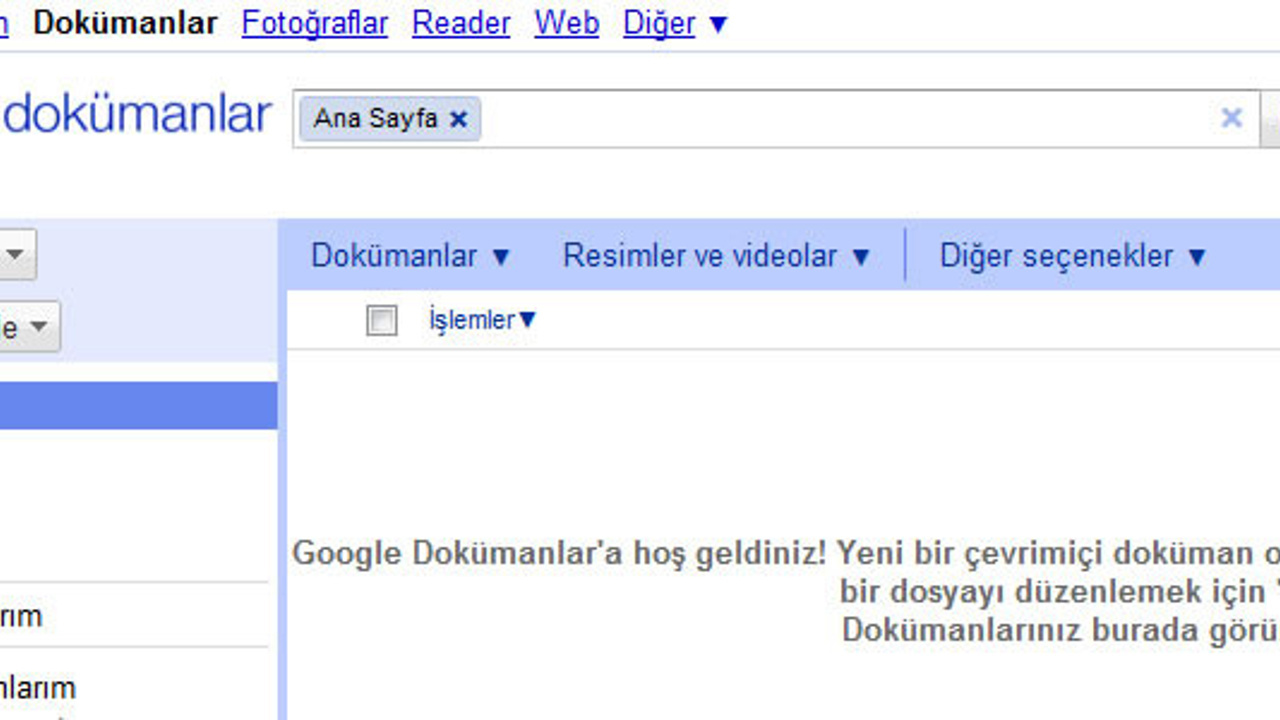Click the Ana Sayfa filter chip label

click(375, 118)
